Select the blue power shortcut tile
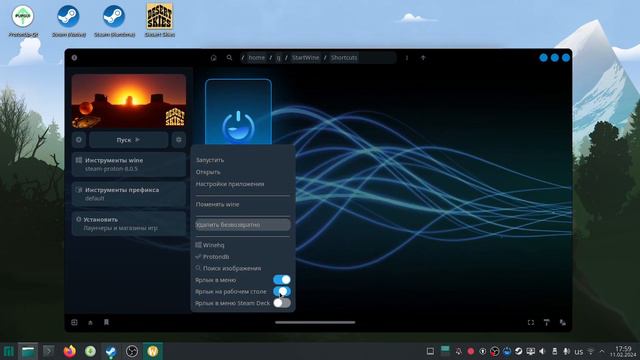The height and width of the screenshot is (360, 640). tap(238, 112)
